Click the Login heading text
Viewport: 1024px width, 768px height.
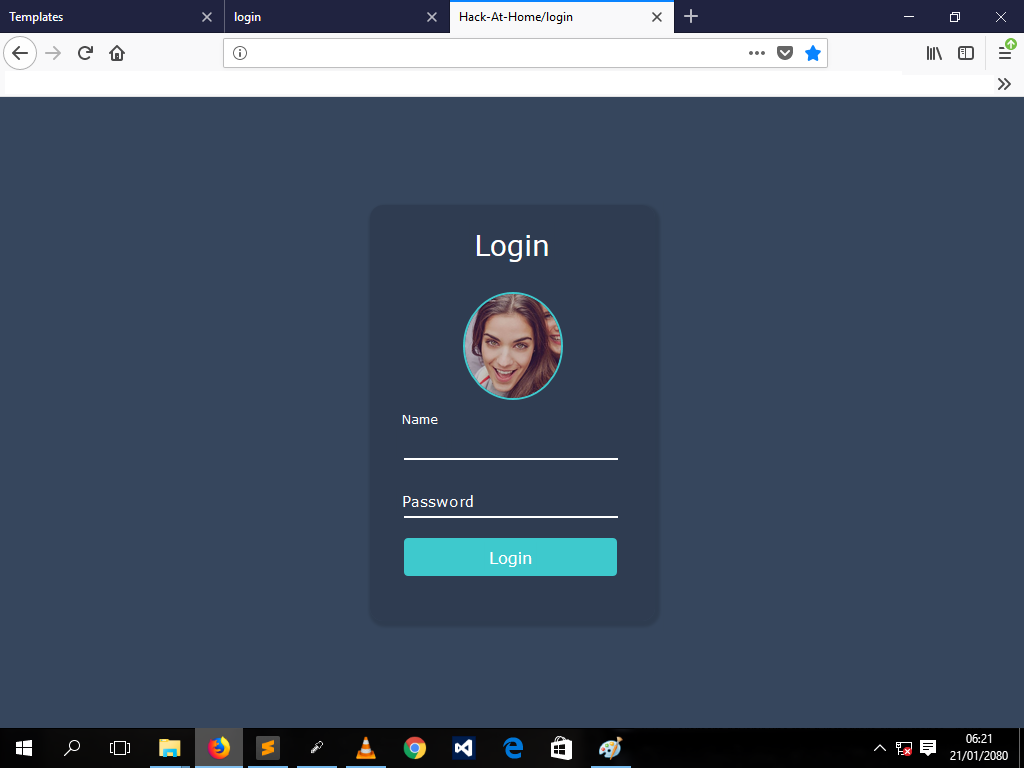point(512,246)
